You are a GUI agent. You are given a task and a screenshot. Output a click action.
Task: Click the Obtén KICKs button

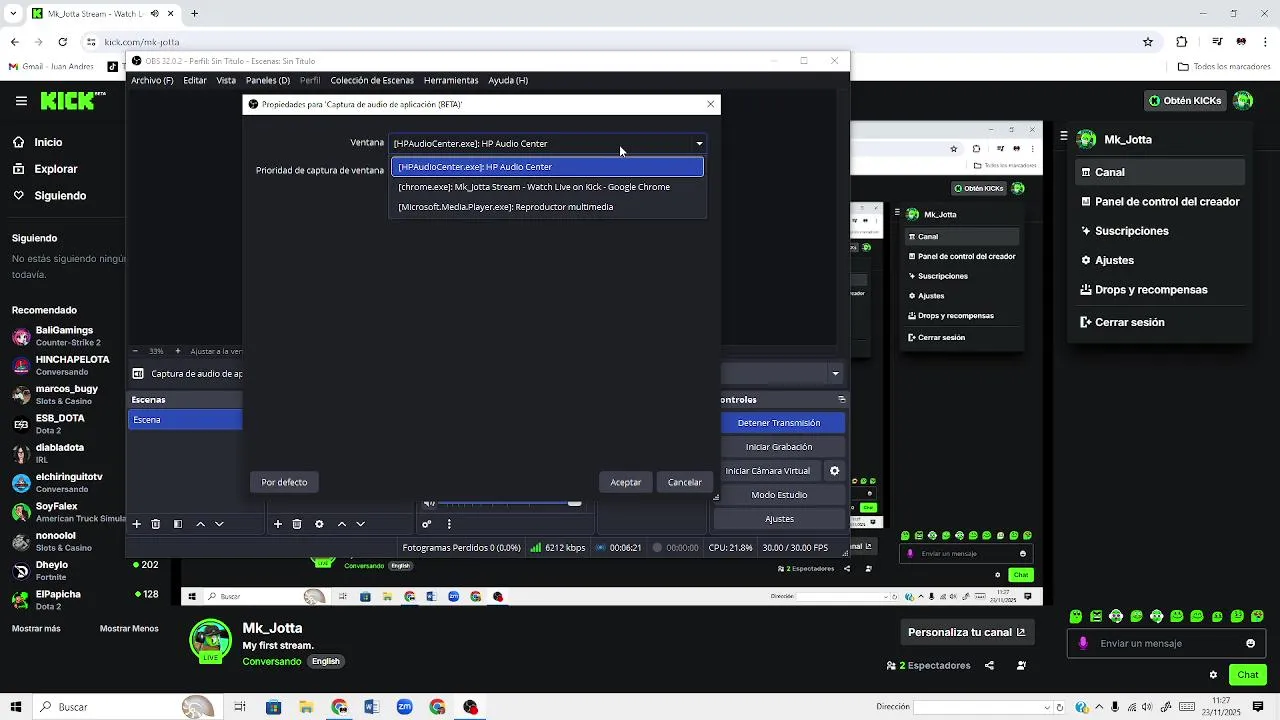tap(1185, 101)
